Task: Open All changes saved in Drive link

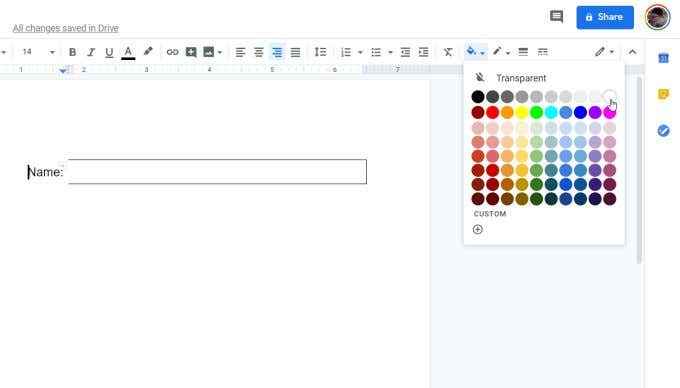Action: pos(65,28)
